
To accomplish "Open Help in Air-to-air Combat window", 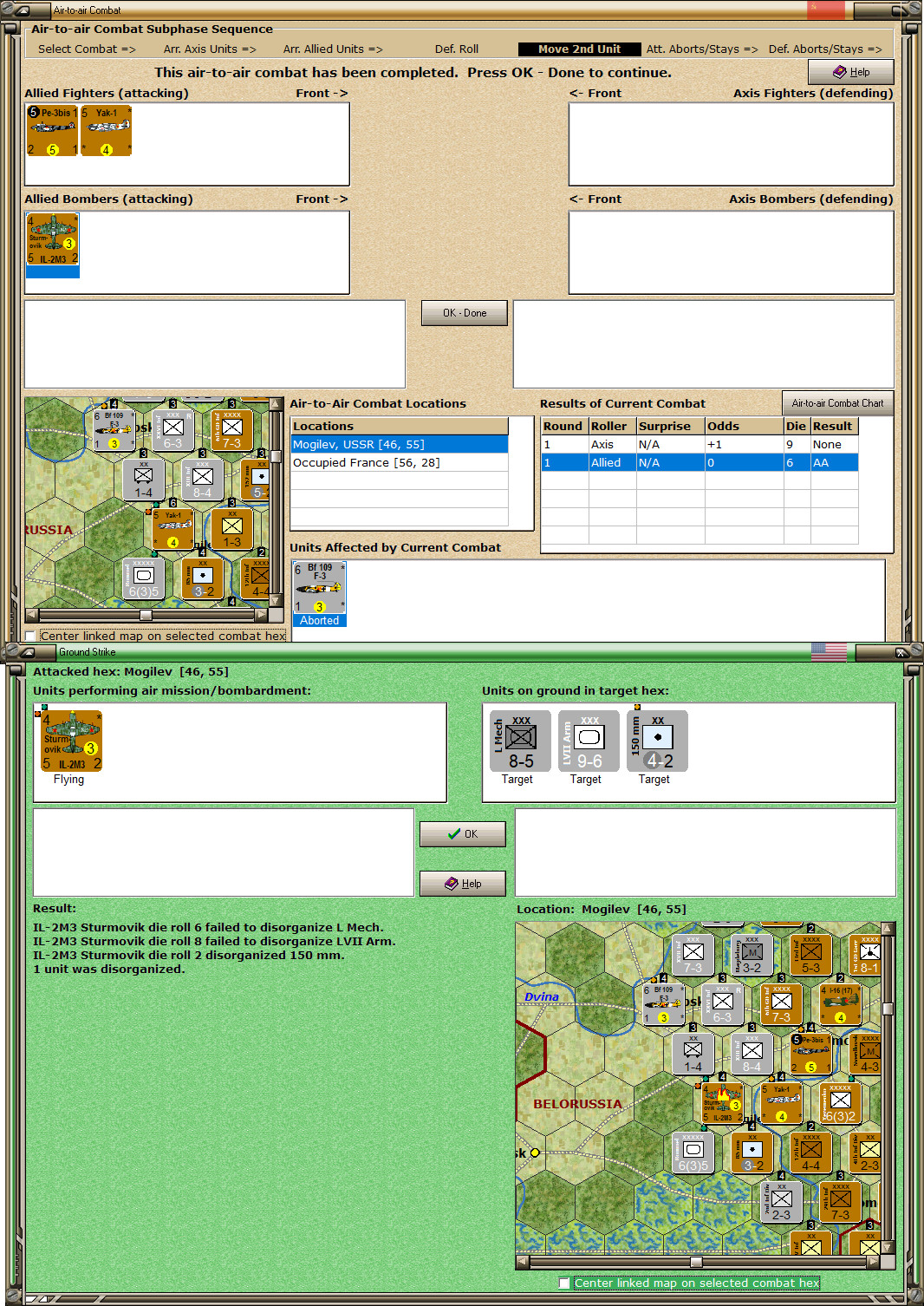I will [851, 72].
